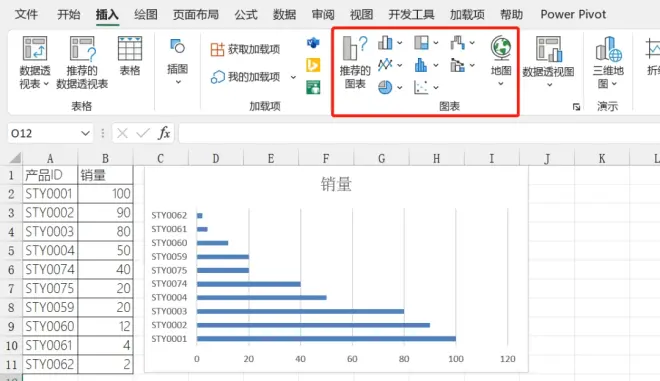Click the cancel X formula button
Viewport: 660px width, 381px height.
(122, 133)
